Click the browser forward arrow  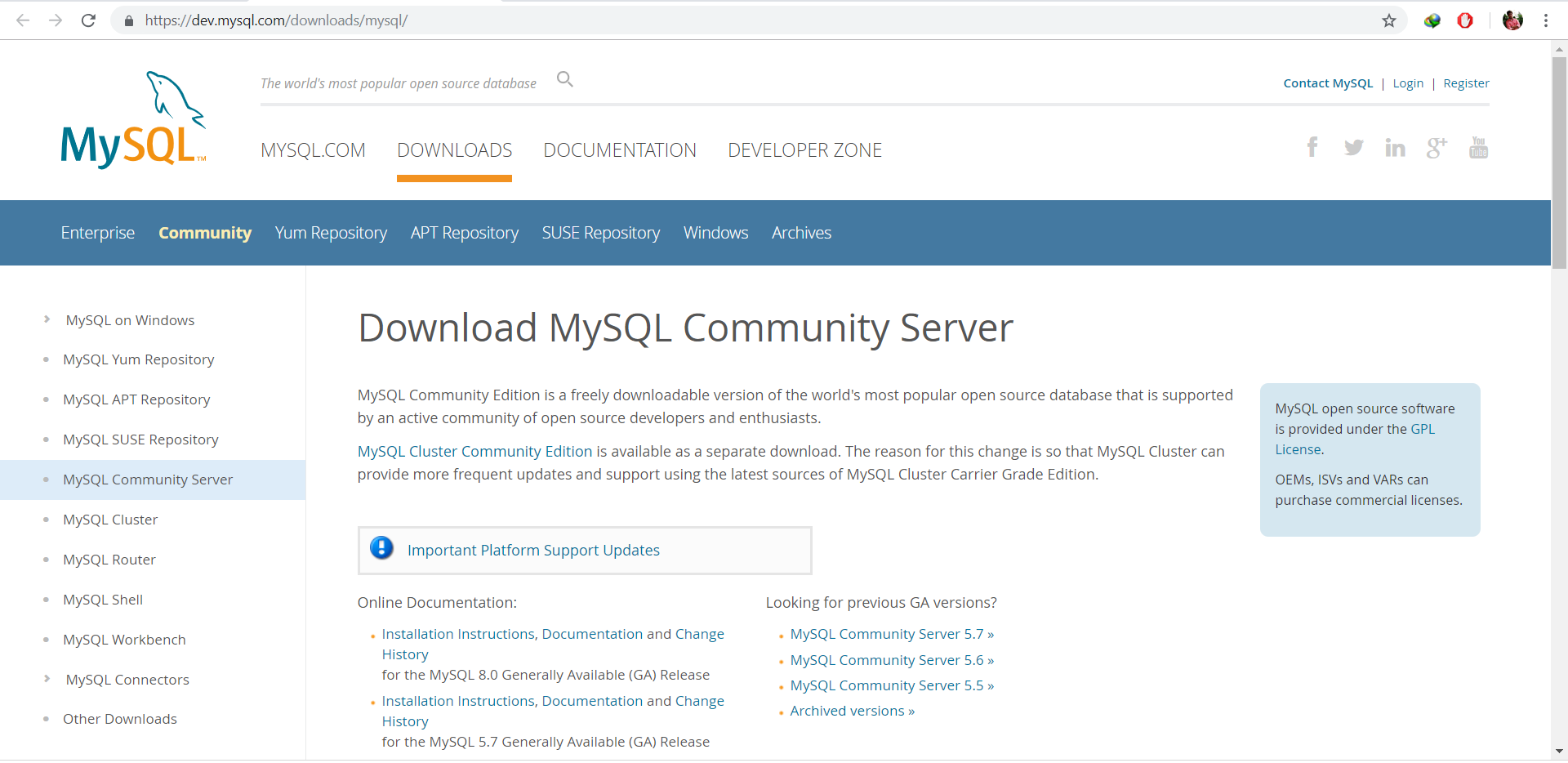pyautogui.click(x=56, y=20)
